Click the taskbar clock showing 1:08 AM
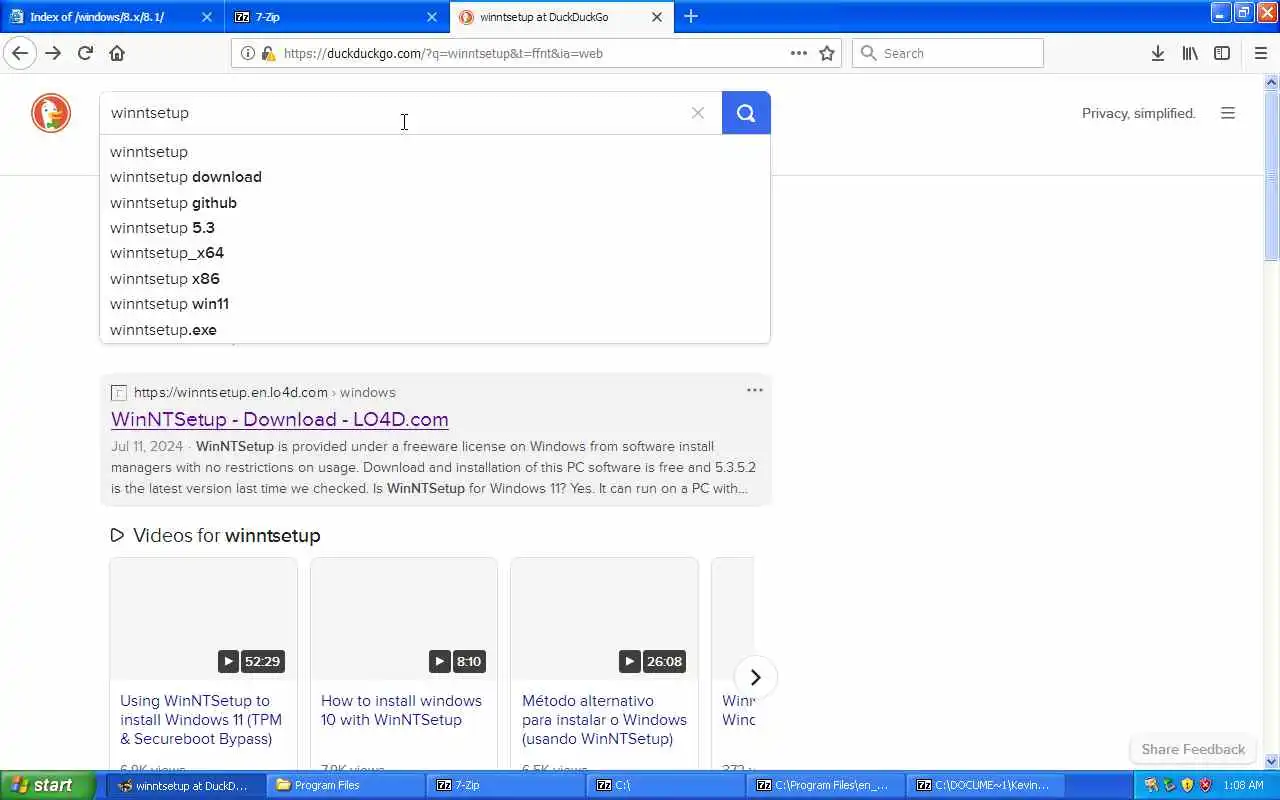The image size is (1280, 800). pos(1244,785)
